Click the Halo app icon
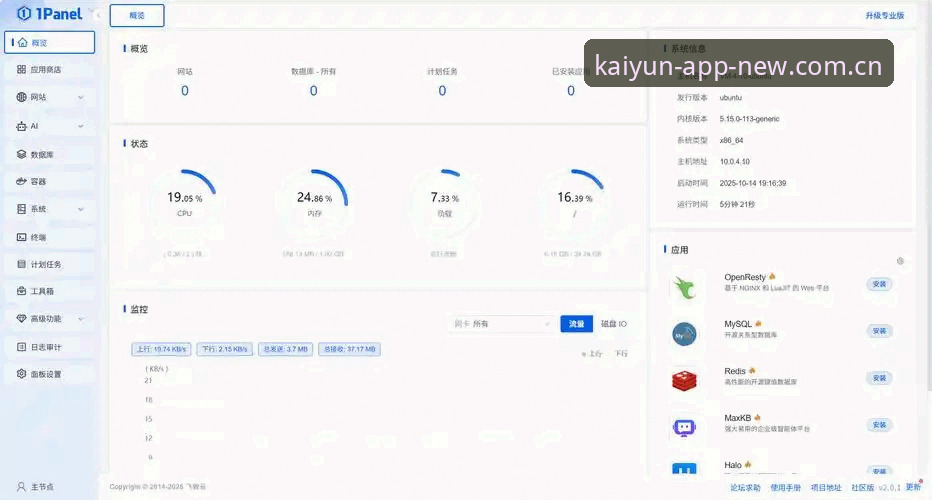Viewport: 932px width, 500px height. click(x=684, y=468)
